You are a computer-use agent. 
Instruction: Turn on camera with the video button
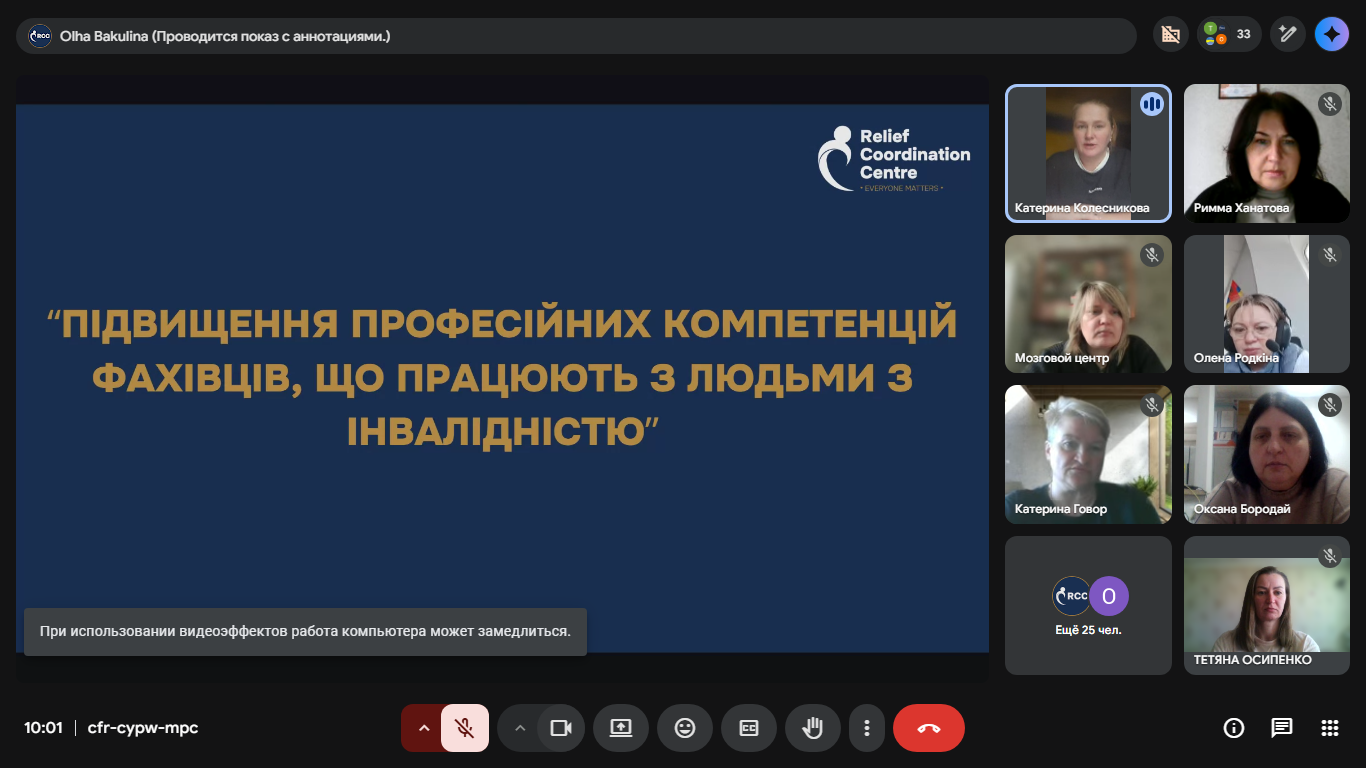561,728
